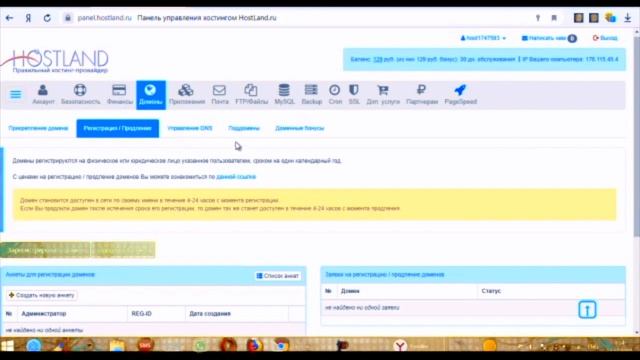Open the Финансы card section

[x=119, y=95]
